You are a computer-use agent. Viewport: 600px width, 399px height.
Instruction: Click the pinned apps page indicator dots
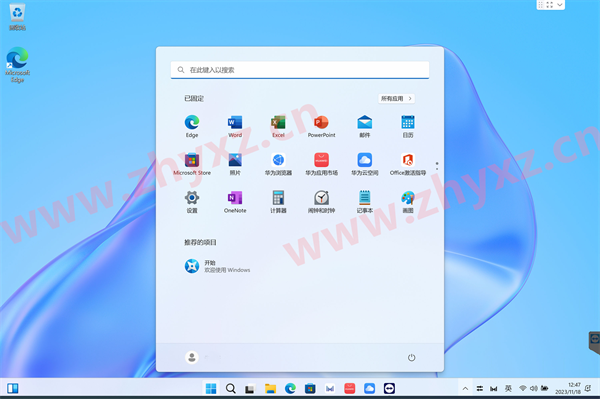click(x=437, y=166)
